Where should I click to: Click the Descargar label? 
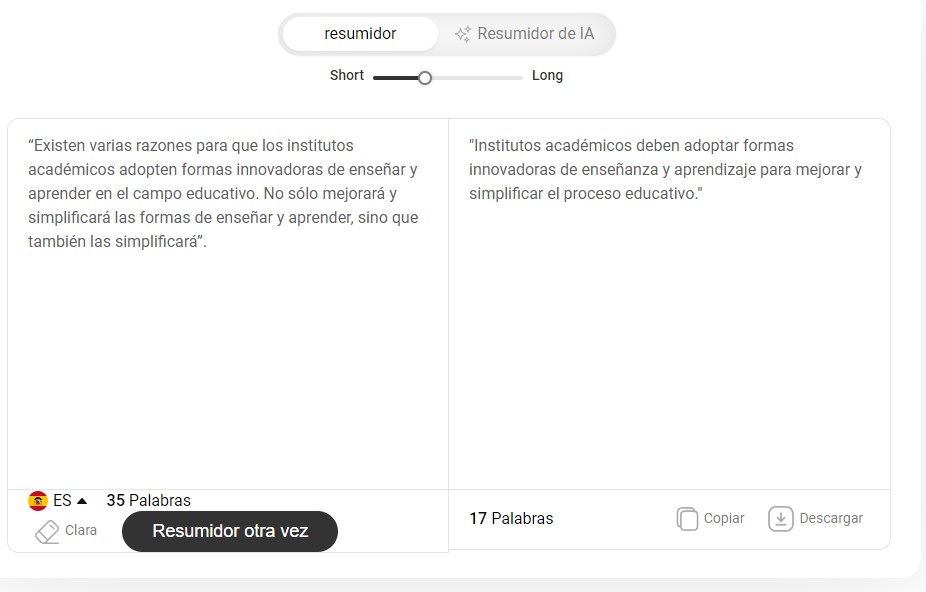click(831, 519)
